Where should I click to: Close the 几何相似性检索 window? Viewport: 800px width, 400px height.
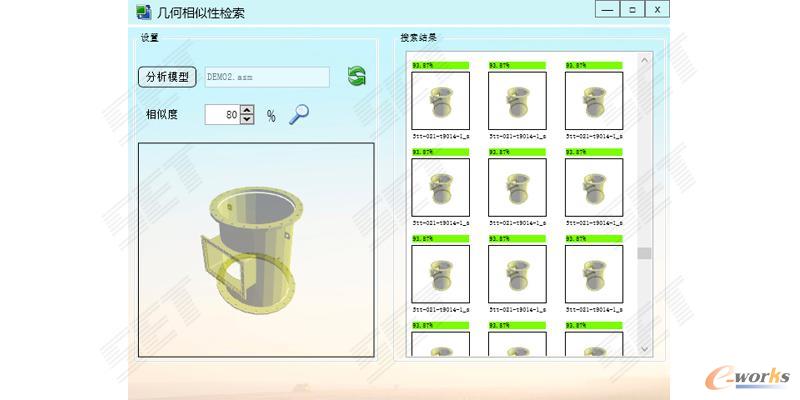(x=657, y=9)
